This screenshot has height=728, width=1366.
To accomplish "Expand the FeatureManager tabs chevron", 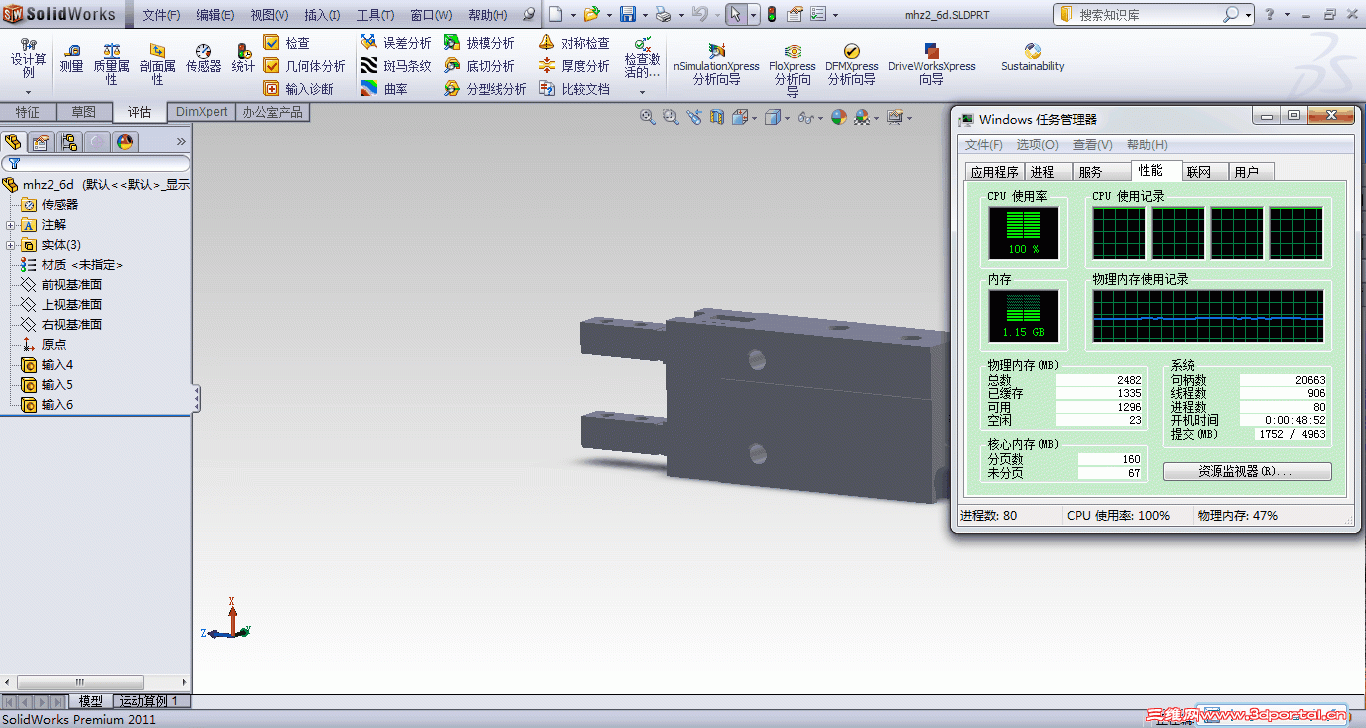I will tap(181, 142).
